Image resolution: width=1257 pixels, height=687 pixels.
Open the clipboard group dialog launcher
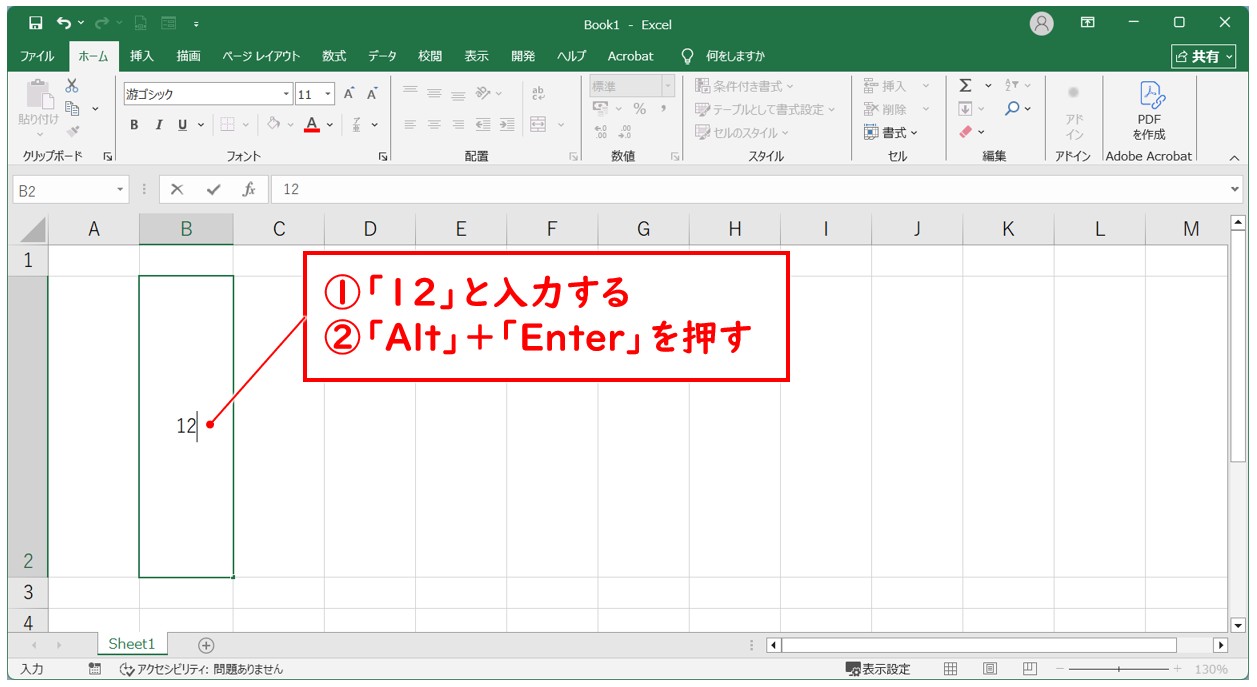coord(107,157)
